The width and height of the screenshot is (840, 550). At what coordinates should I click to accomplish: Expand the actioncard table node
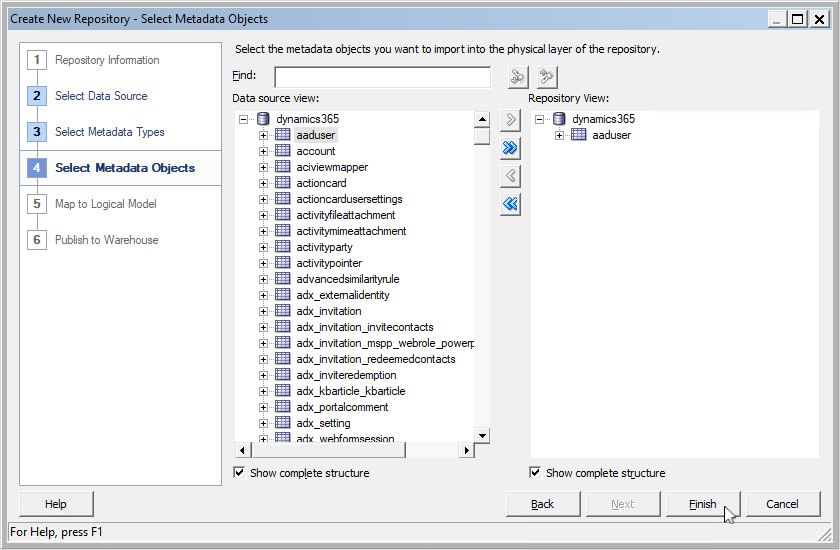click(264, 183)
